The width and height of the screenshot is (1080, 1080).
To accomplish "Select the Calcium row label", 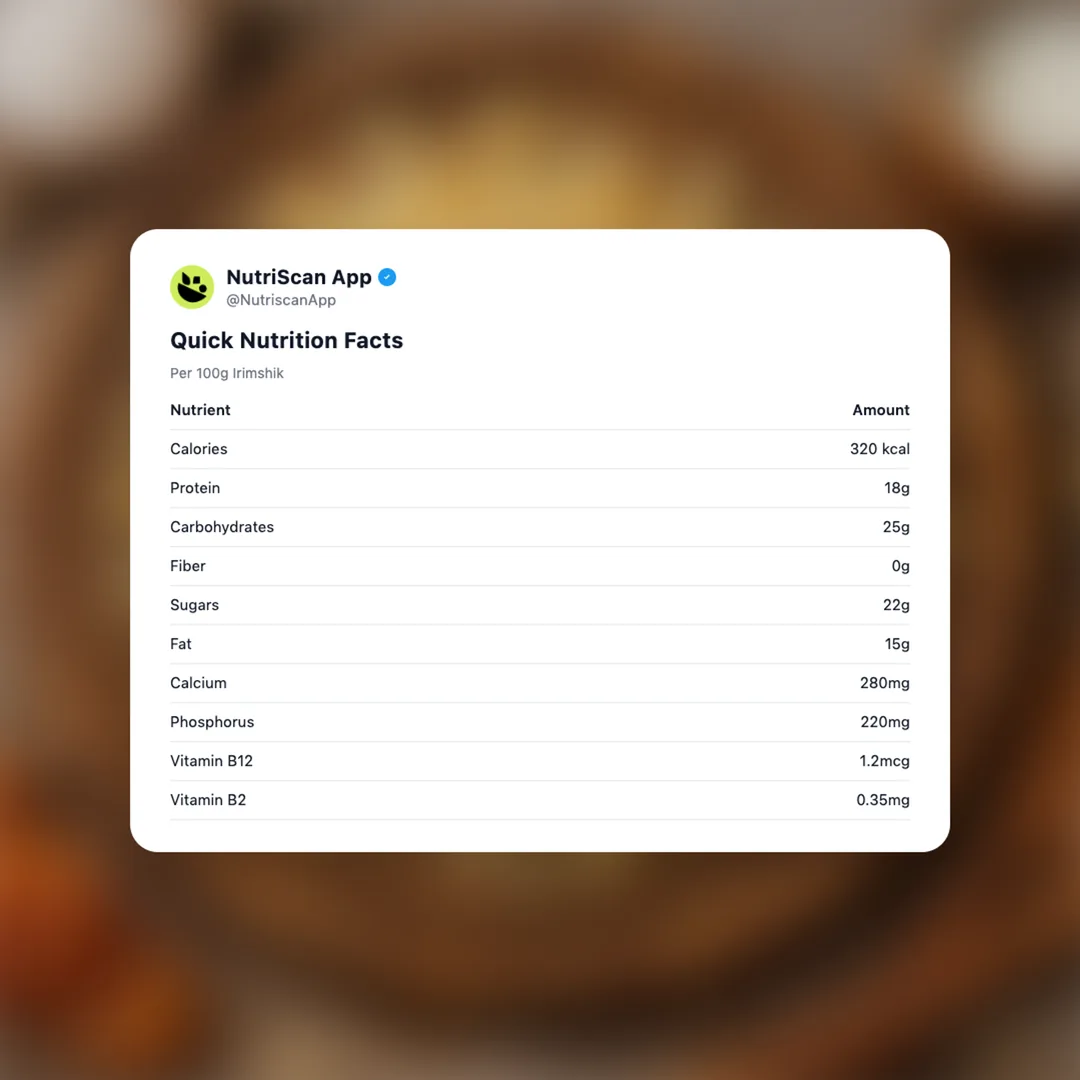I will pyautogui.click(x=198, y=683).
